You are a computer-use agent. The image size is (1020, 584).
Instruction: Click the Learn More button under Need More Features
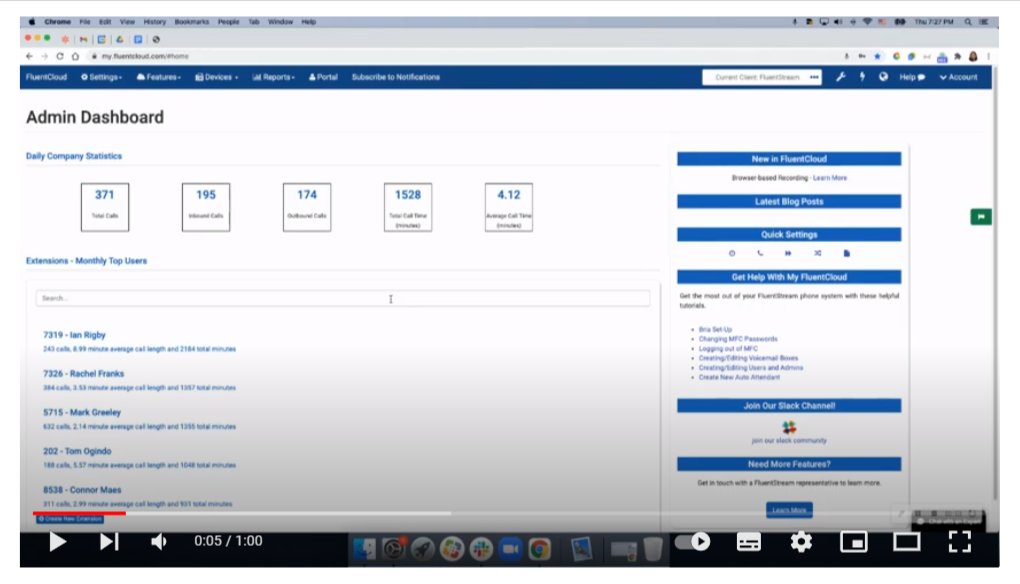tap(790, 510)
